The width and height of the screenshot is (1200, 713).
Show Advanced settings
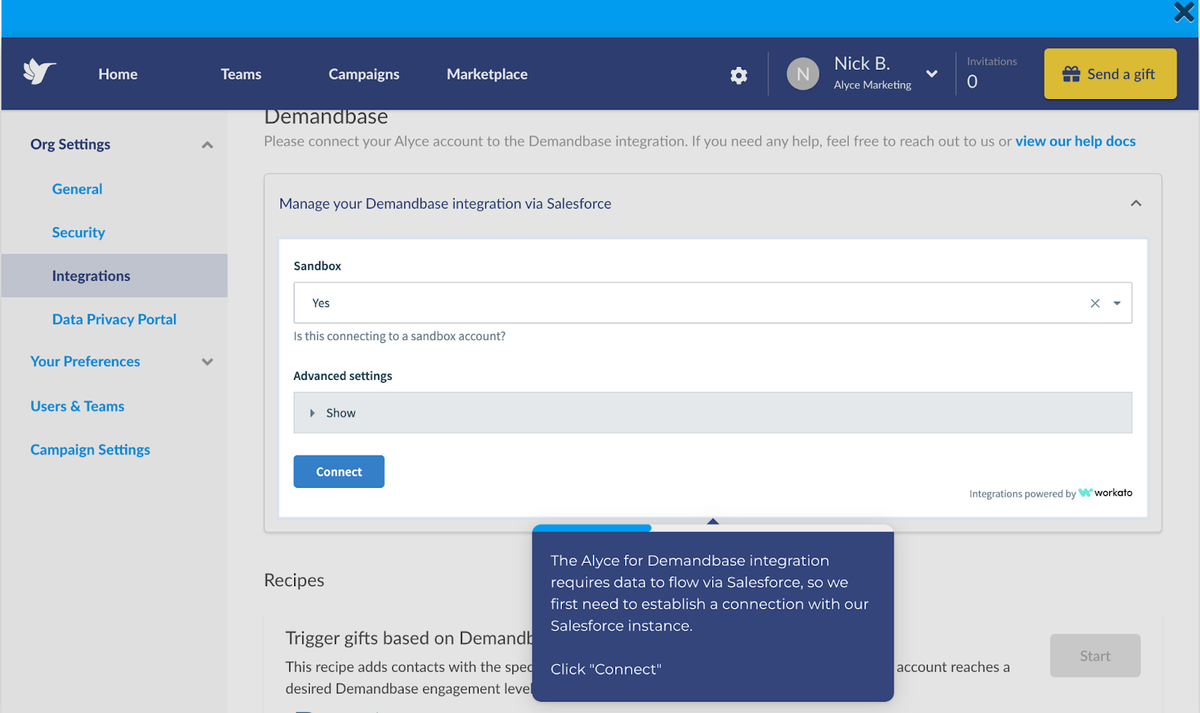[712, 413]
